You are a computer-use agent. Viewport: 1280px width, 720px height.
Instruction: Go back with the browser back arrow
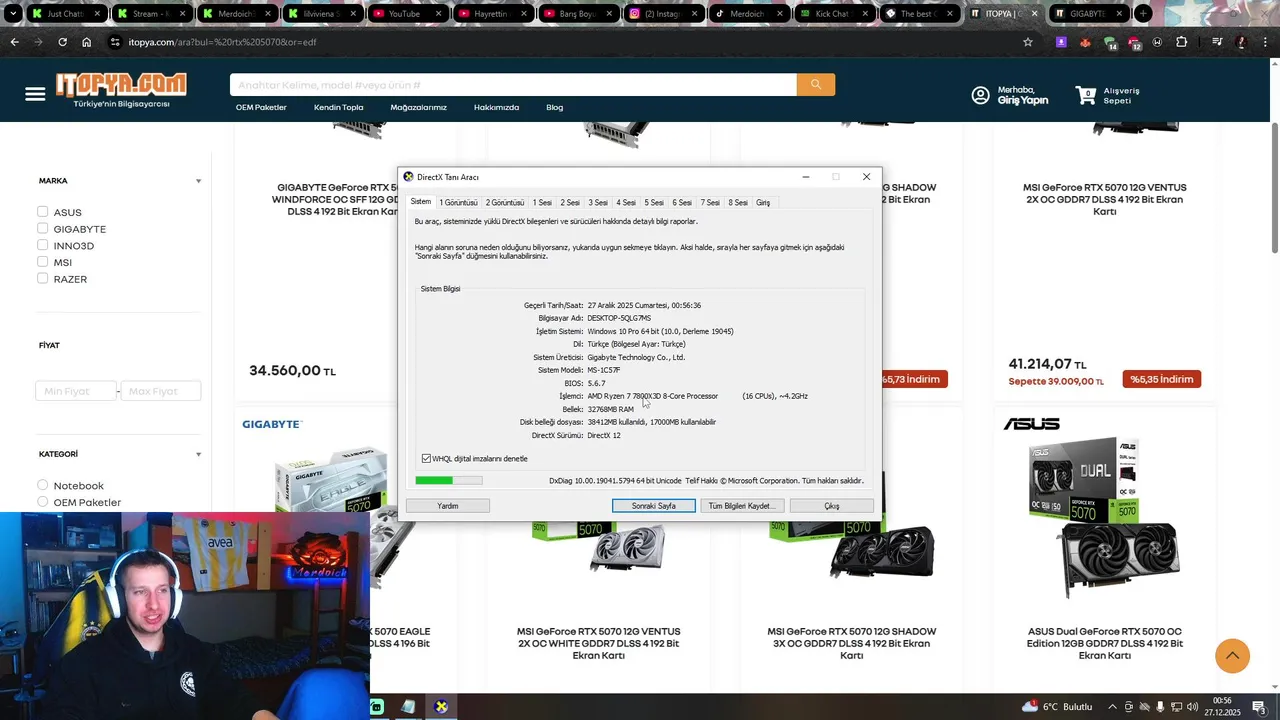(14, 42)
